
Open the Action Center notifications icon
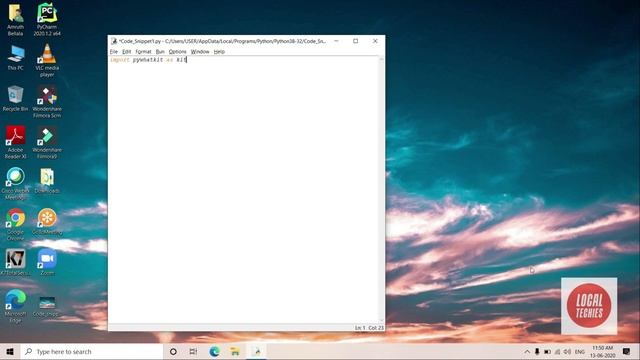(627, 351)
